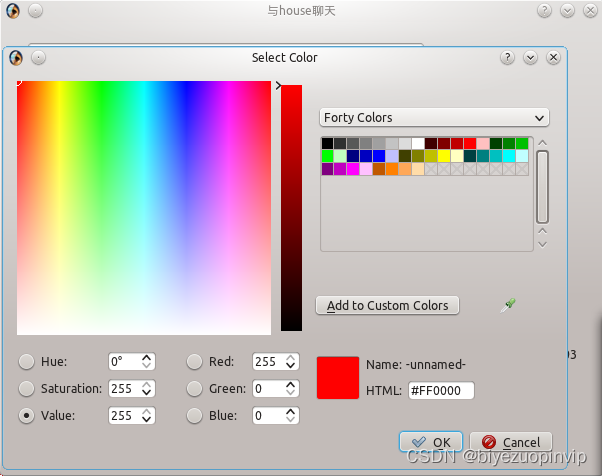The image size is (602, 476).
Task: Increase the Hue value with up arrow
Action: pos(146,357)
